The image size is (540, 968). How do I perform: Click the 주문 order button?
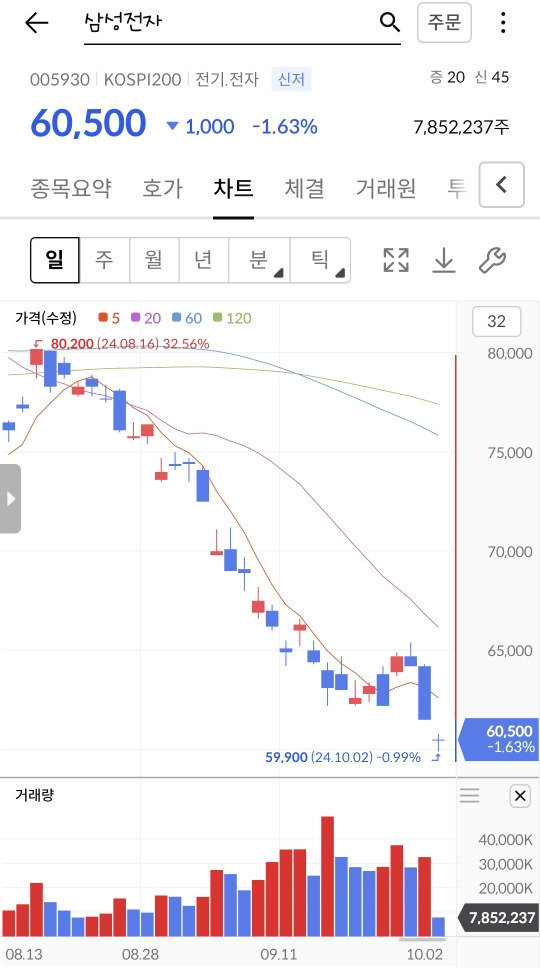[444, 23]
